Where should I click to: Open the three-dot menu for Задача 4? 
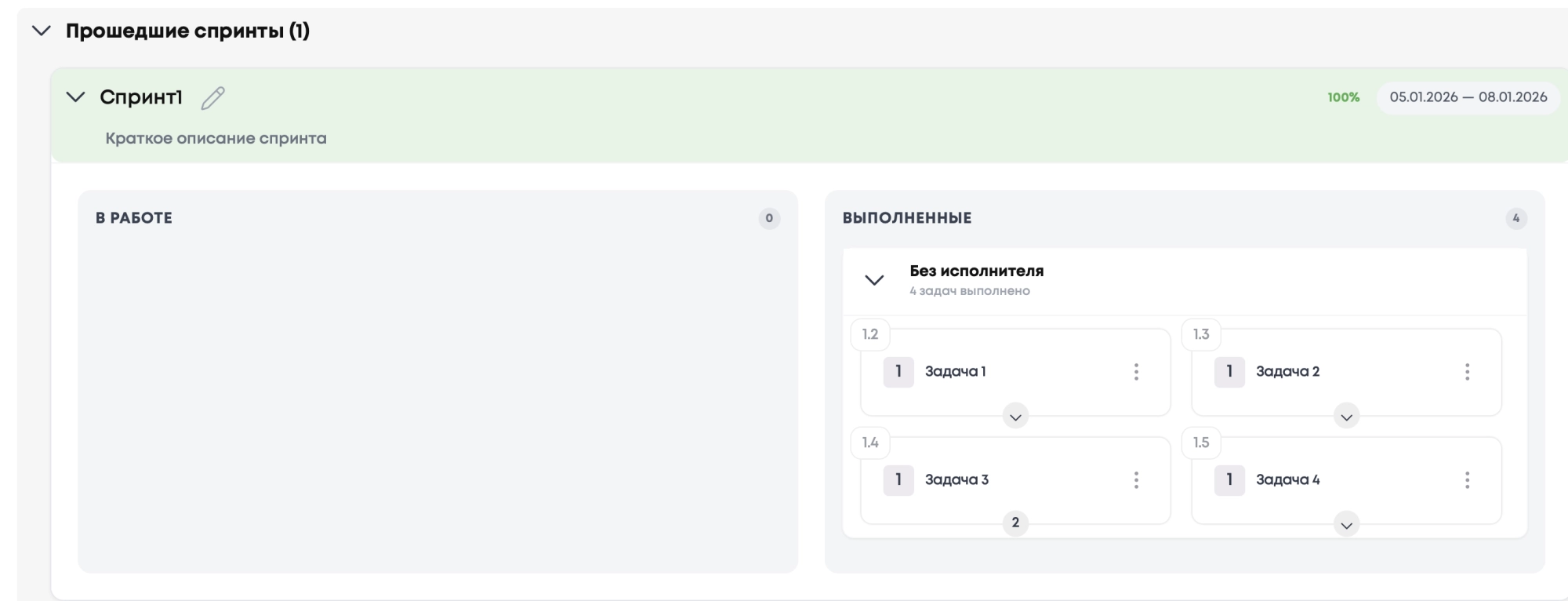coord(1467,480)
